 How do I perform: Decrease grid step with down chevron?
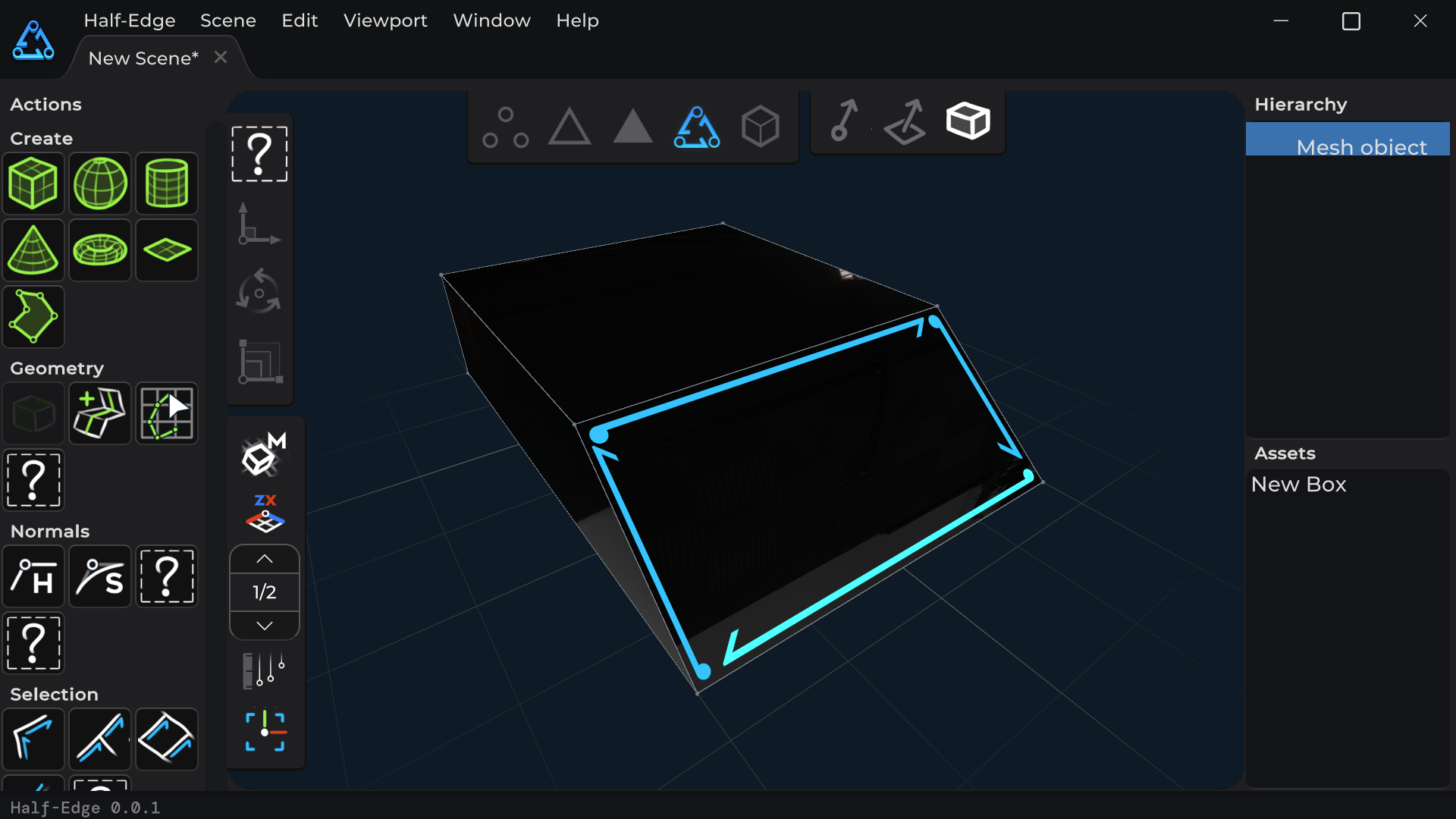265,626
